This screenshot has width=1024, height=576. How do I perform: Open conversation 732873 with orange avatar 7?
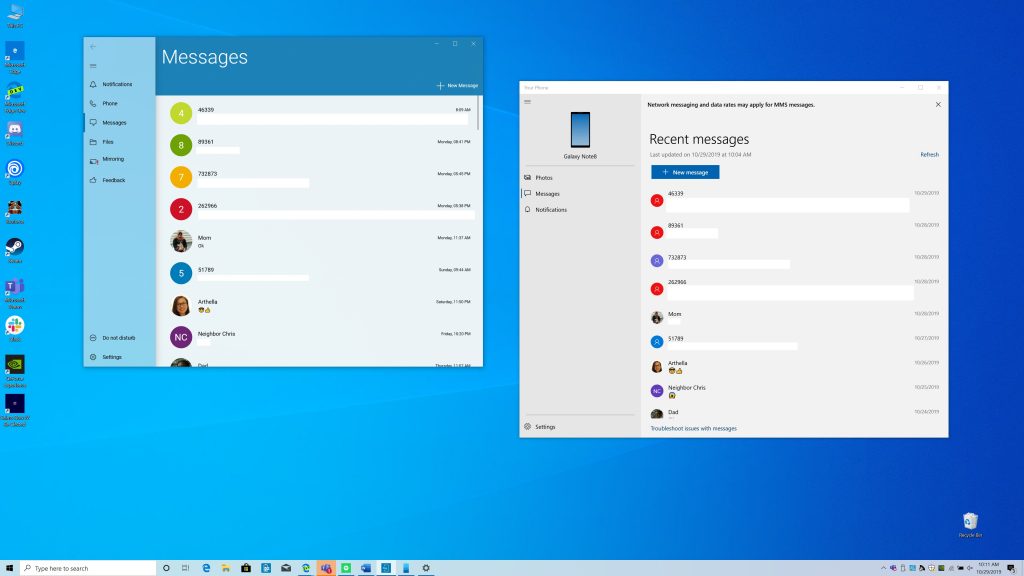[x=320, y=177]
